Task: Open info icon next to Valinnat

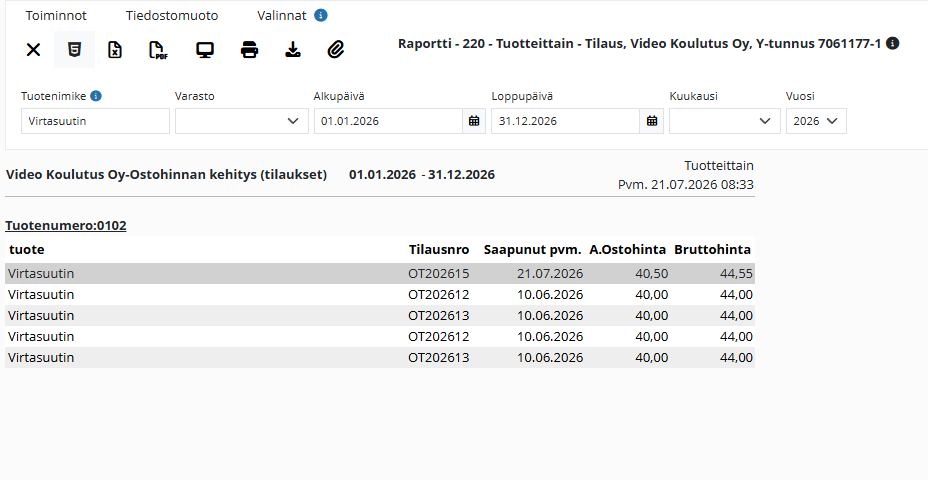Action: [x=321, y=15]
